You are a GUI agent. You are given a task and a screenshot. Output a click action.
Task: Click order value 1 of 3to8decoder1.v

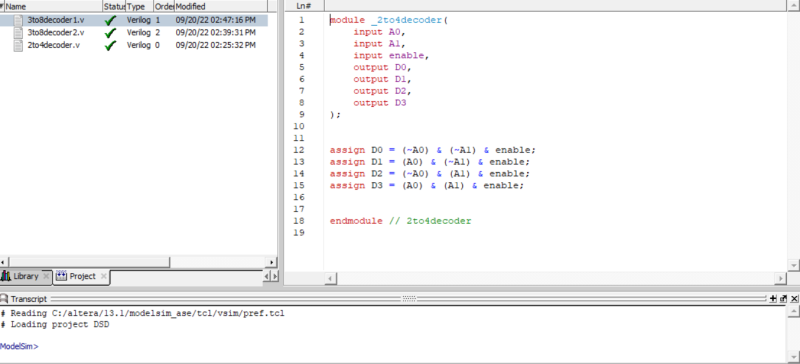click(x=158, y=20)
